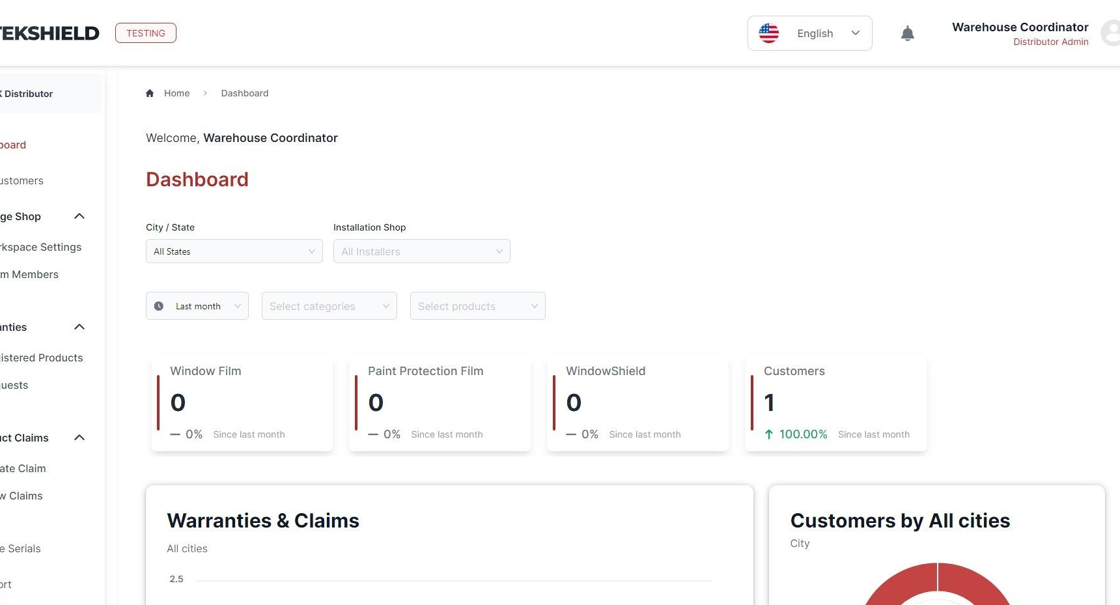
Task: Click the City / State filter label
Action: (x=170, y=227)
